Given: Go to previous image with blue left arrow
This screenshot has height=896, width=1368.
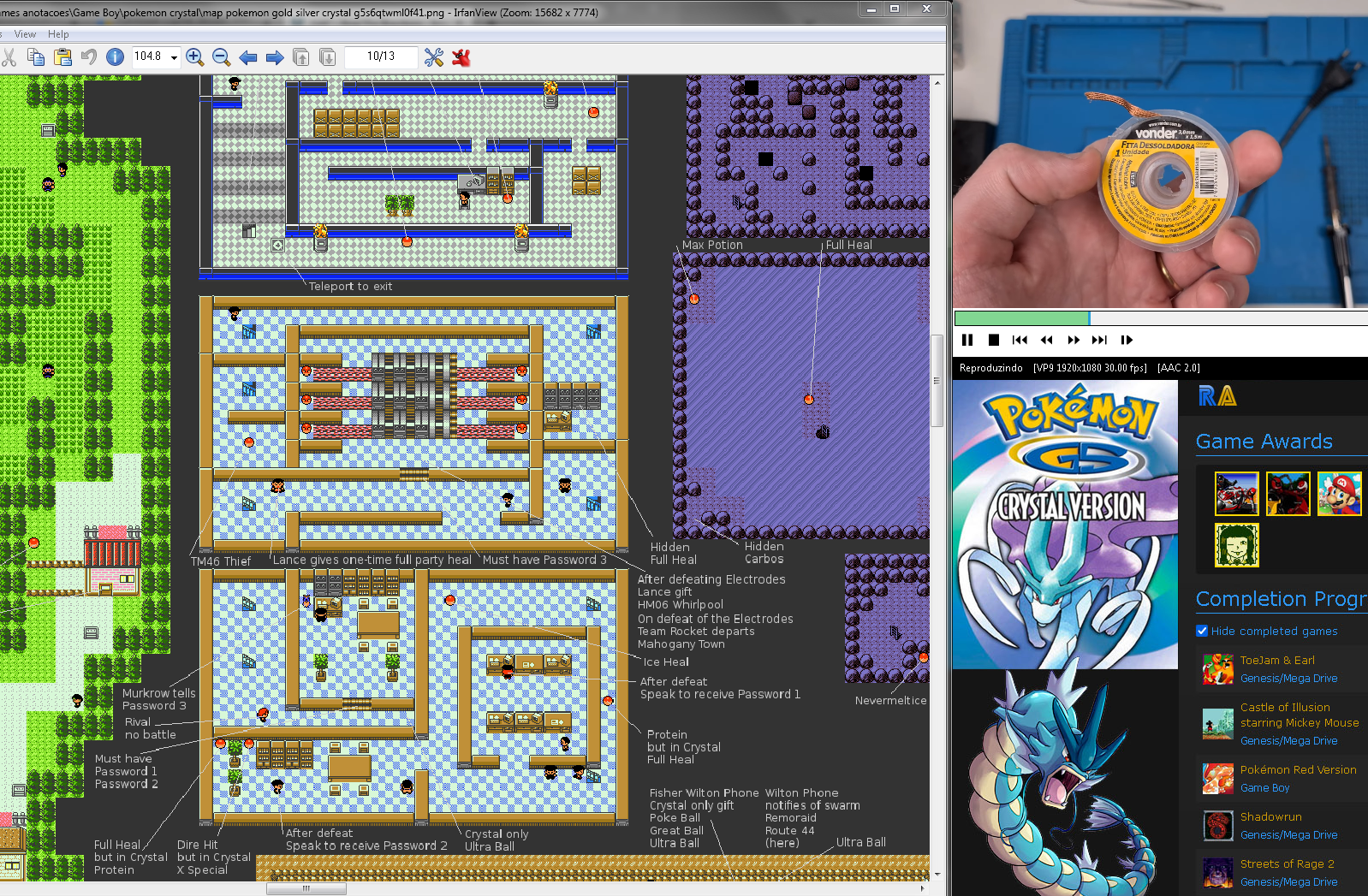Looking at the screenshot, I should pyautogui.click(x=248, y=57).
